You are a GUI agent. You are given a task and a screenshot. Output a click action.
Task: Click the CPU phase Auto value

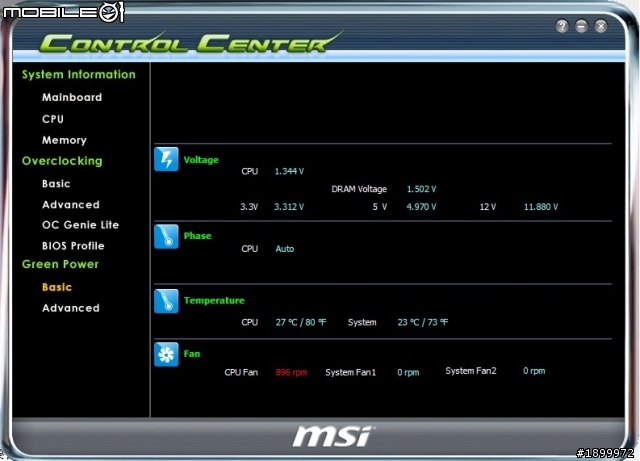pos(284,249)
